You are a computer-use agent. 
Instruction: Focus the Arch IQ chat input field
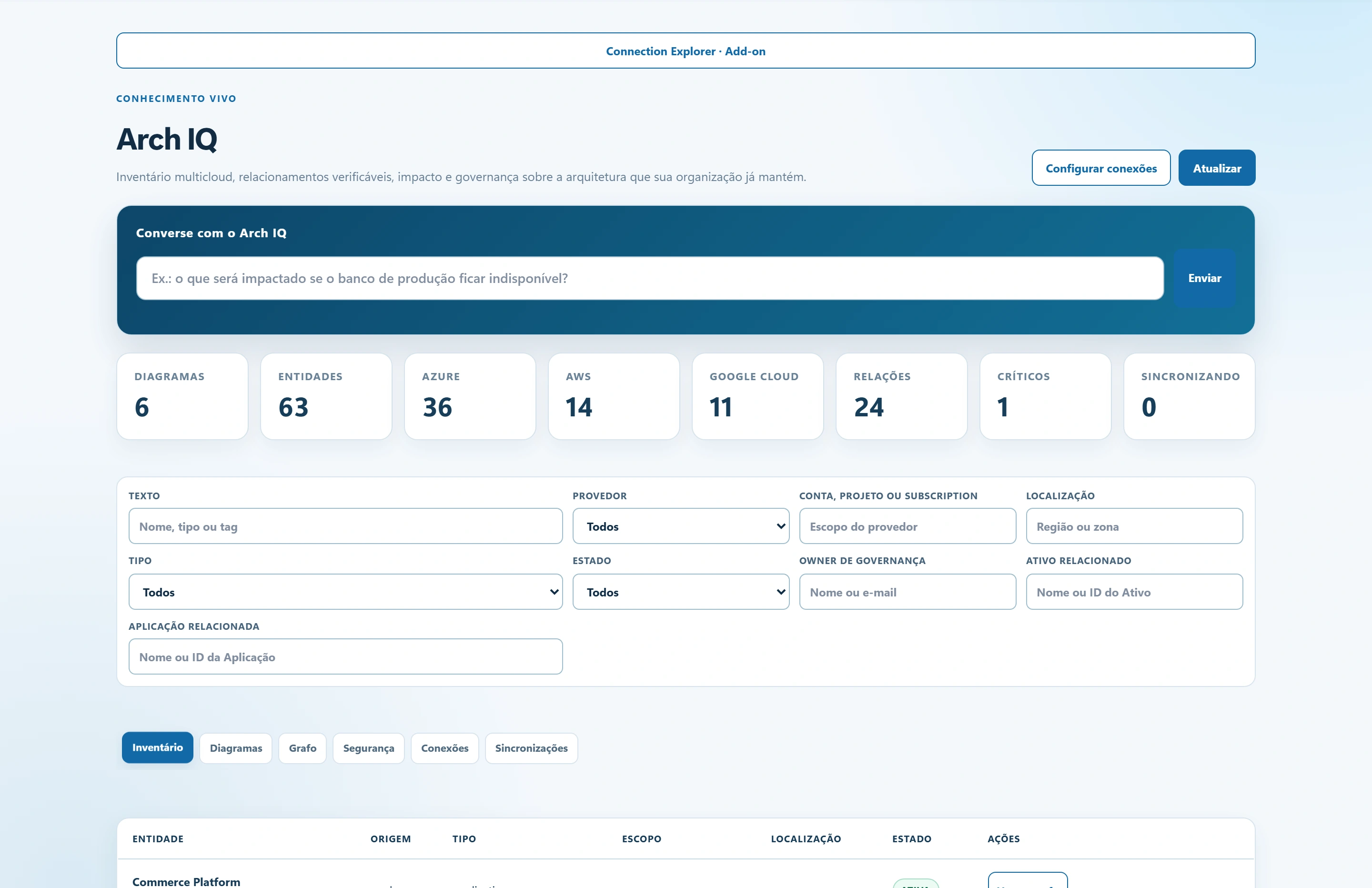click(x=650, y=278)
